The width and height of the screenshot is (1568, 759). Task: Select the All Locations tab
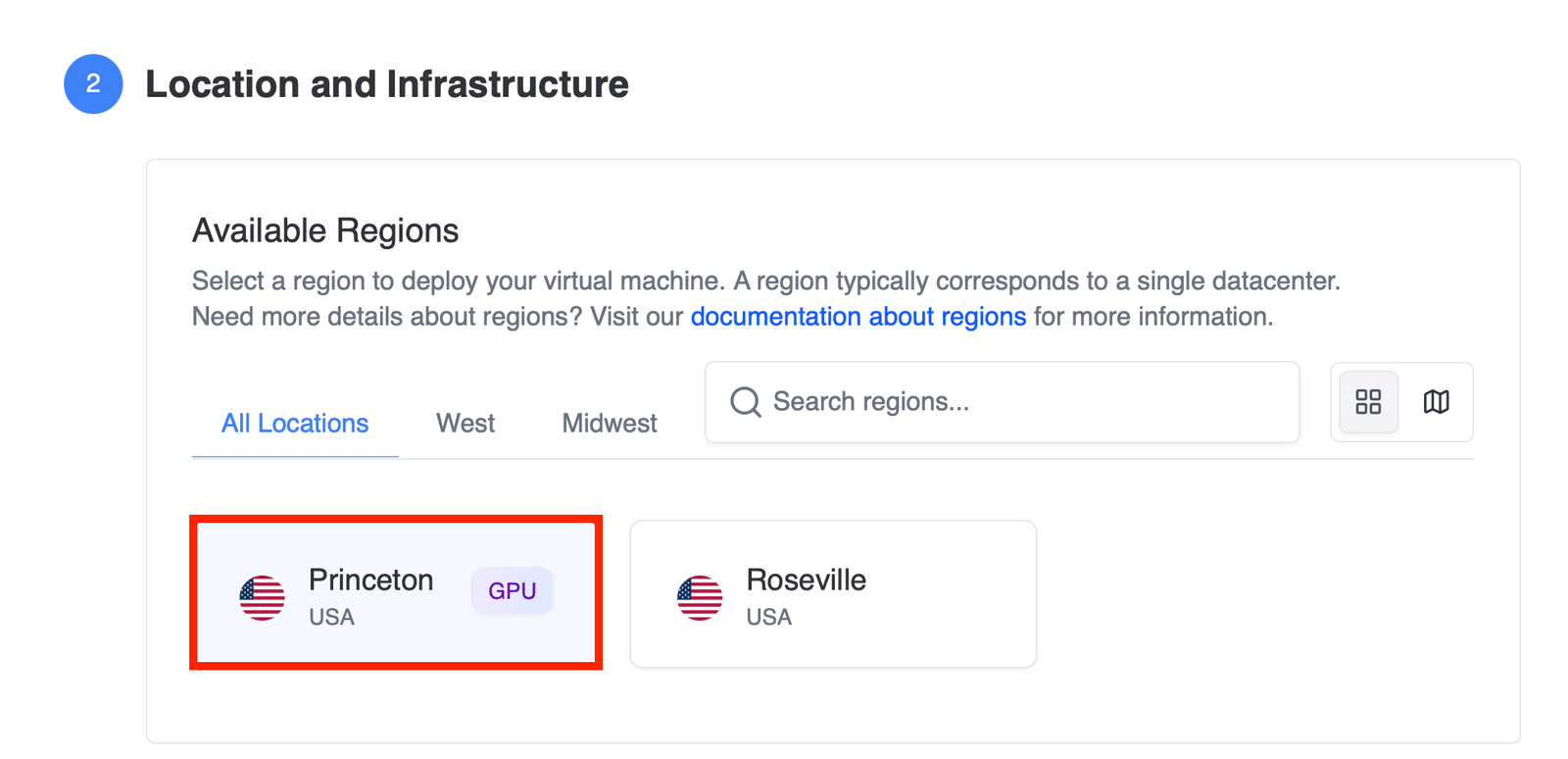click(295, 424)
